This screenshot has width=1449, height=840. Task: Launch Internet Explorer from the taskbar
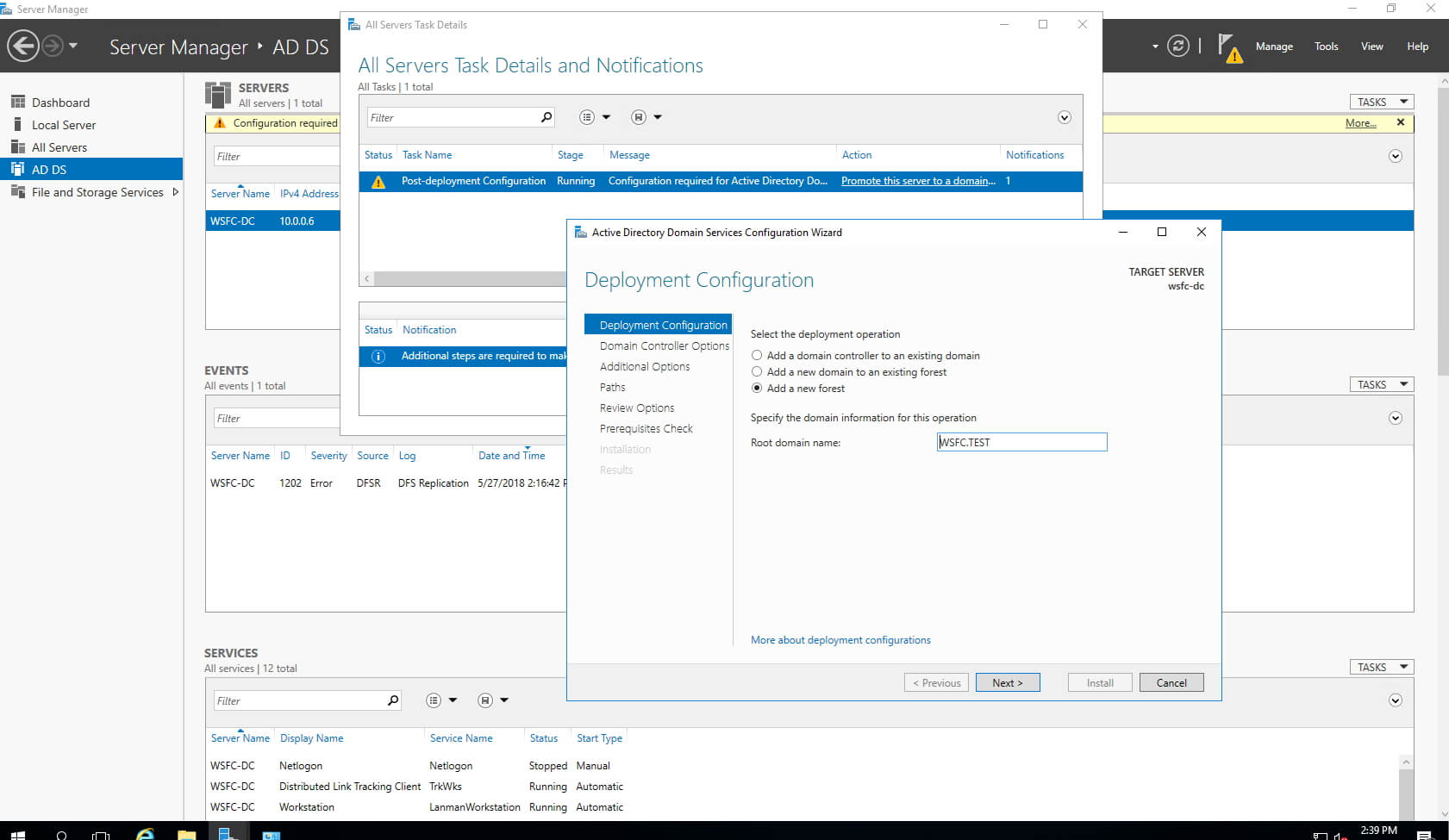click(144, 833)
